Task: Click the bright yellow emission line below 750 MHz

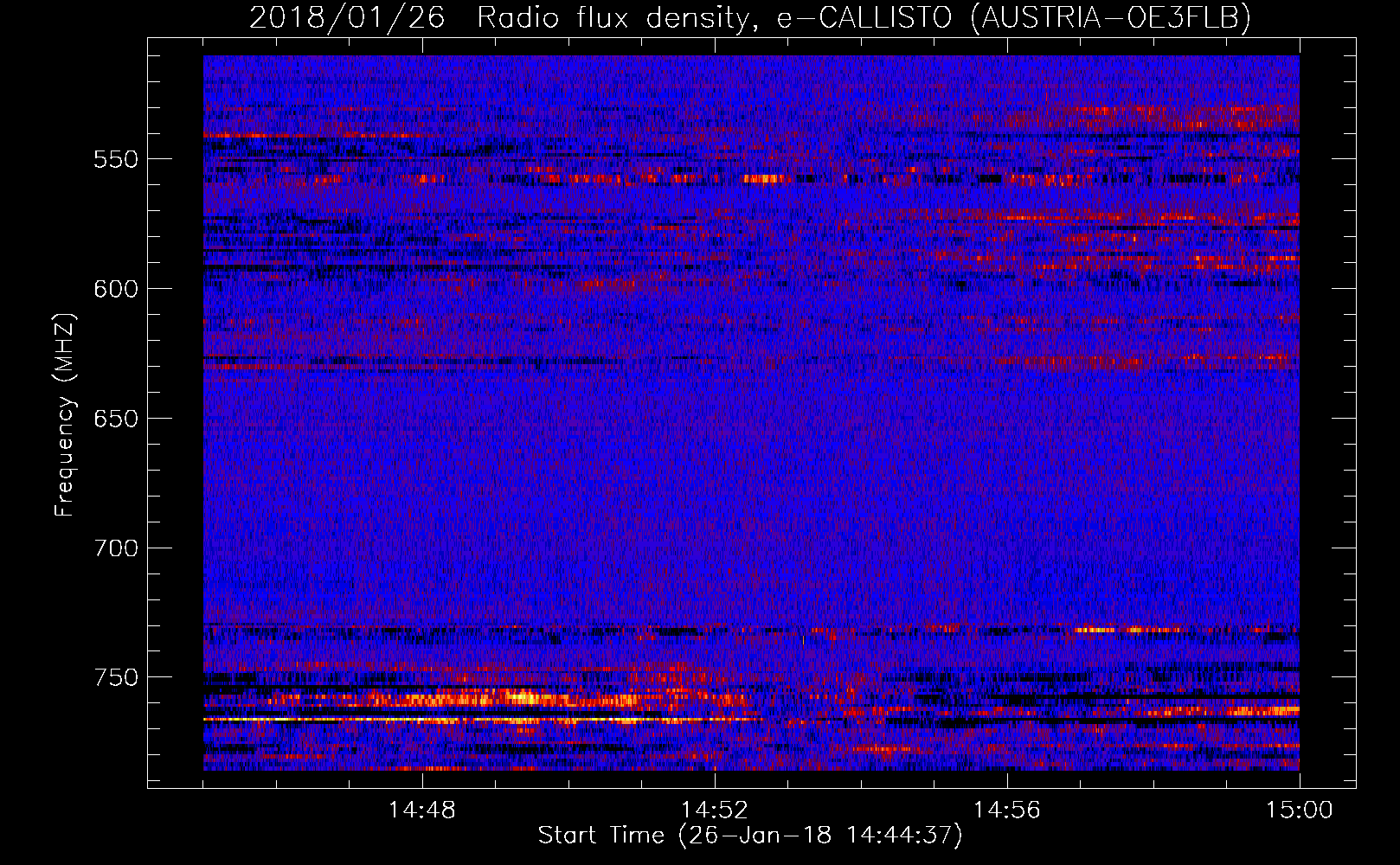Action: 485,719
